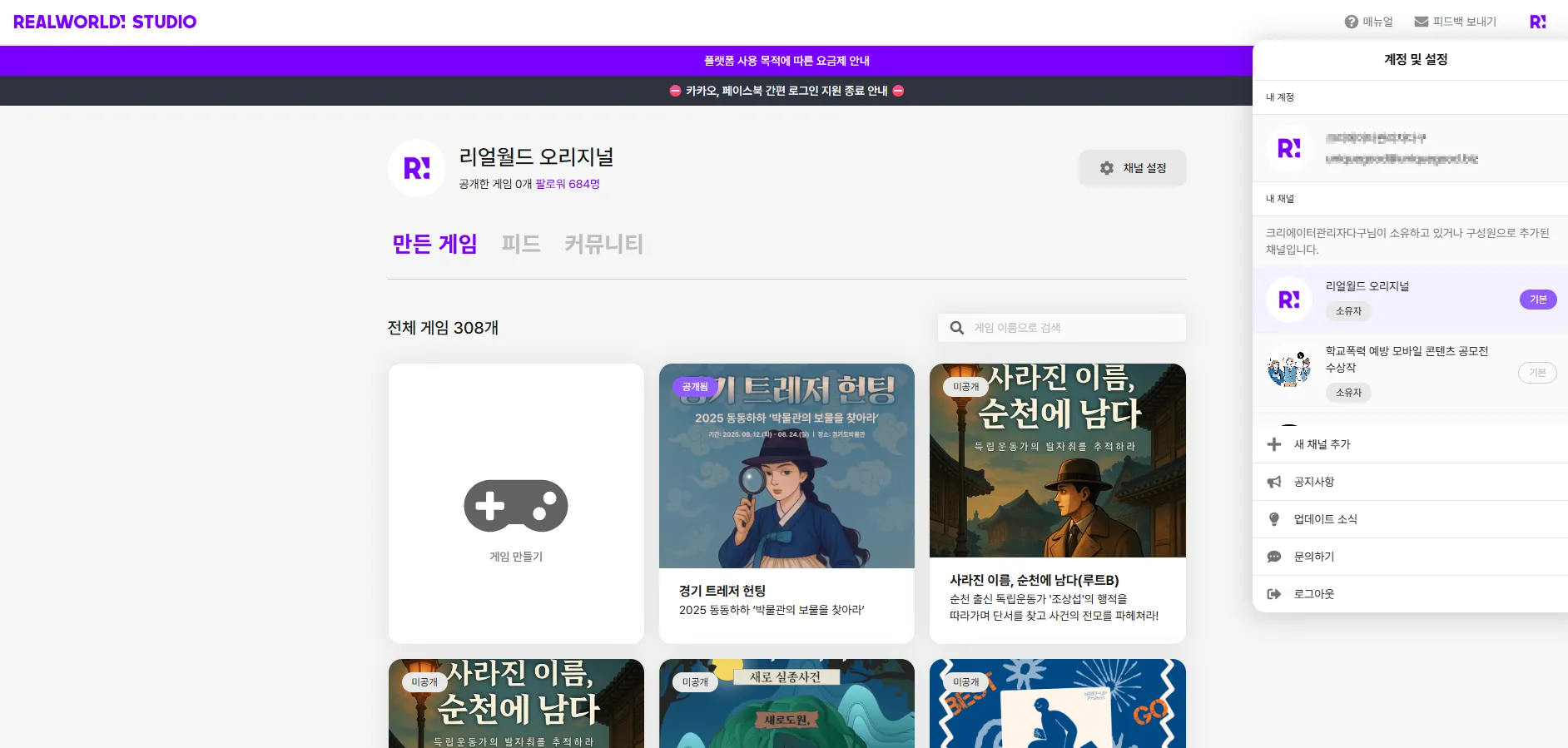This screenshot has width=1568, height=748.
Task: Open 사라진 이름, 순천에 남다(루트B) thumbnail
Action: click(1058, 460)
